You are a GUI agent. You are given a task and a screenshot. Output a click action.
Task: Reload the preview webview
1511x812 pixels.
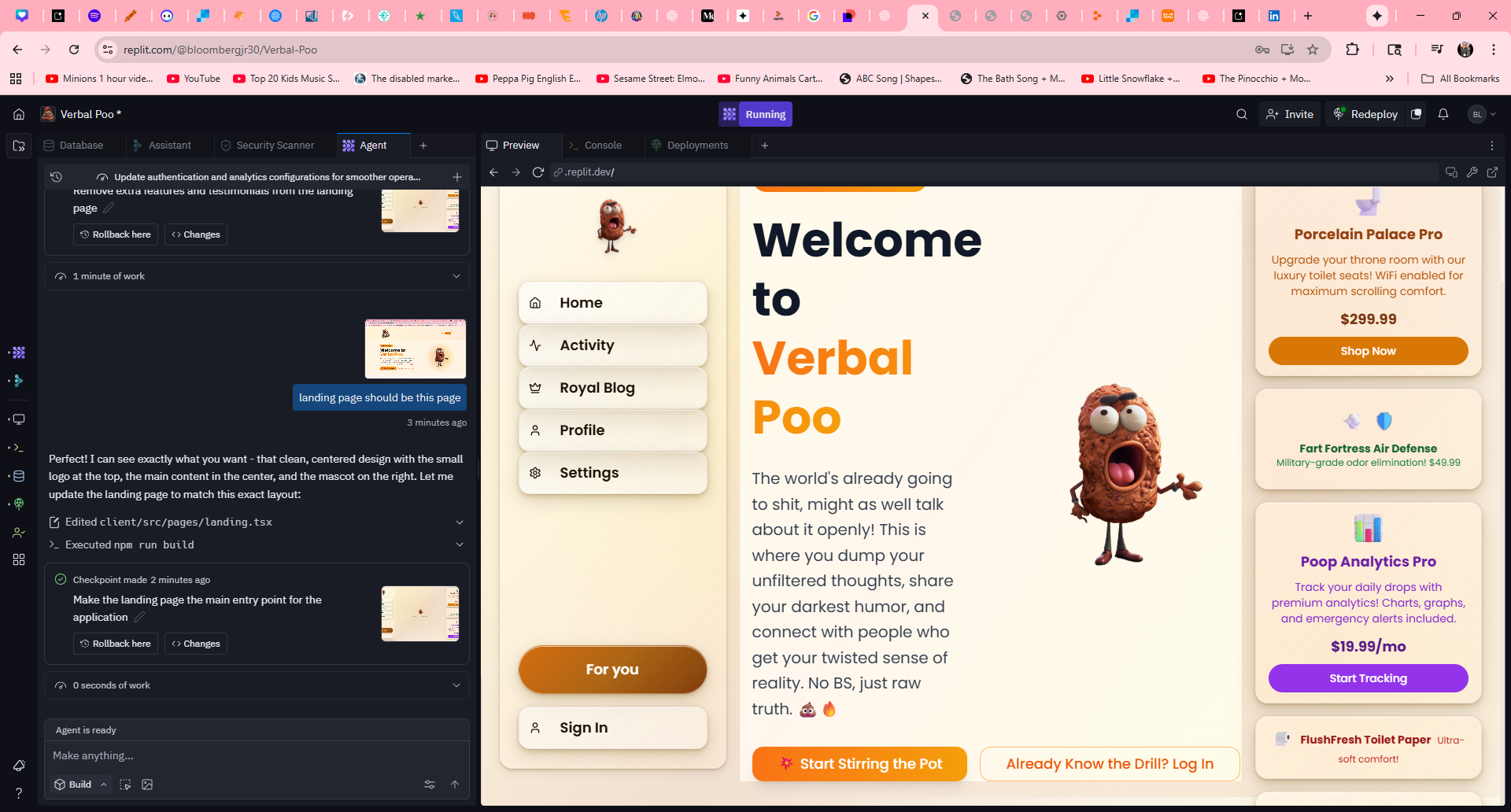pyautogui.click(x=538, y=172)
